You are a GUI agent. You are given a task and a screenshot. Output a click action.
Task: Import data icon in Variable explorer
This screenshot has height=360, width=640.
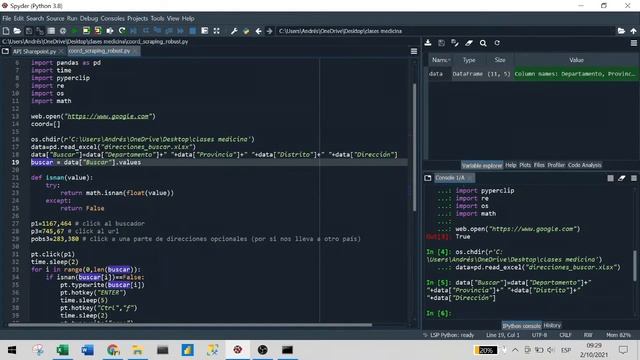coord(428,43)
